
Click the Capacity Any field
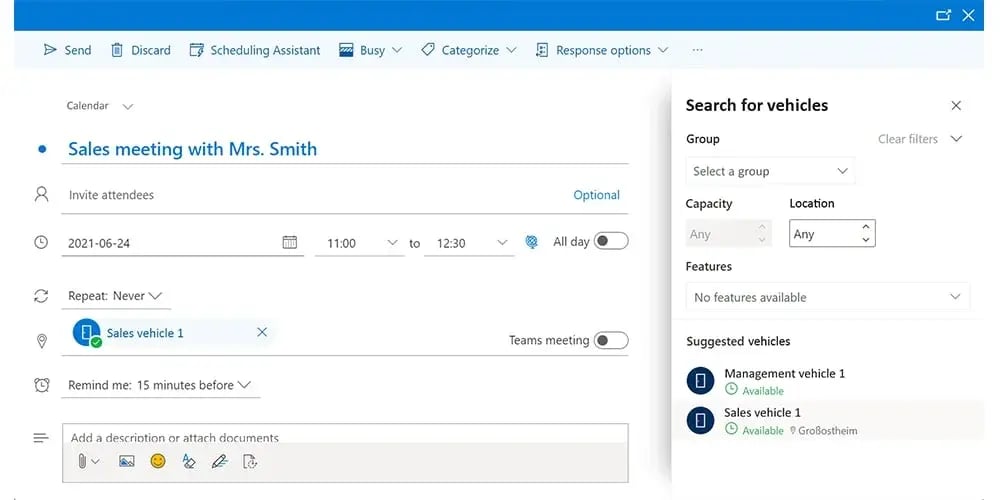pos(728,233)
